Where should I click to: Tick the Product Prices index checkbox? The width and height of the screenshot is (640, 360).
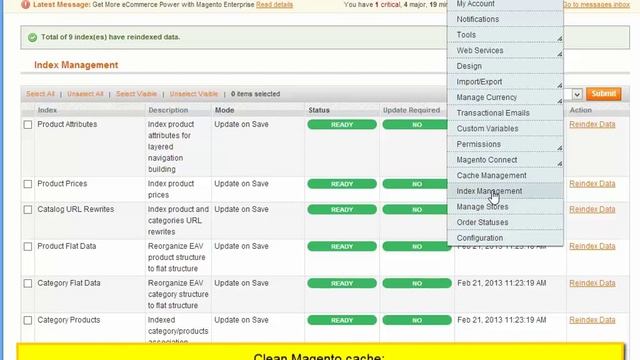(28, 184)
